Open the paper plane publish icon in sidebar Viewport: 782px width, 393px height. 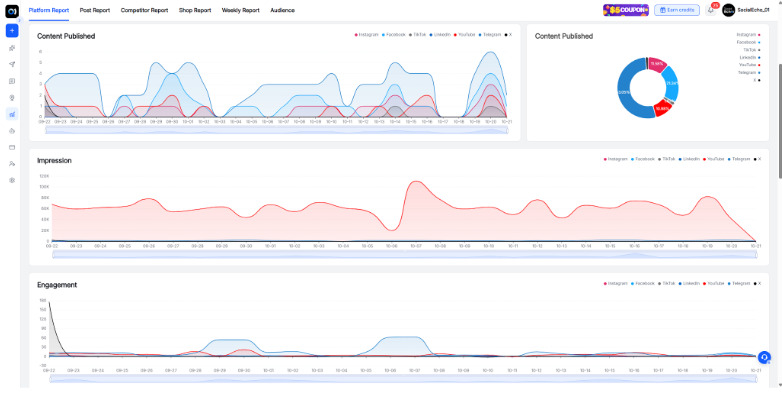point(12,64)
